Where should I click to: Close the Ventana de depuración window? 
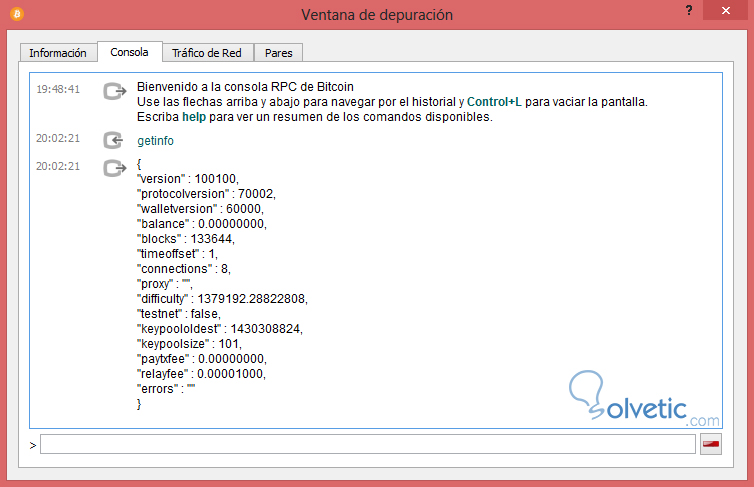[x=726, y=10]
